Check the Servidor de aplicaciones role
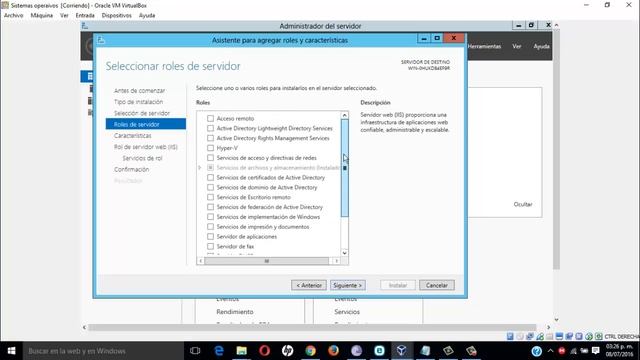This screenshot has width=640, height=360. pos(210,236)
